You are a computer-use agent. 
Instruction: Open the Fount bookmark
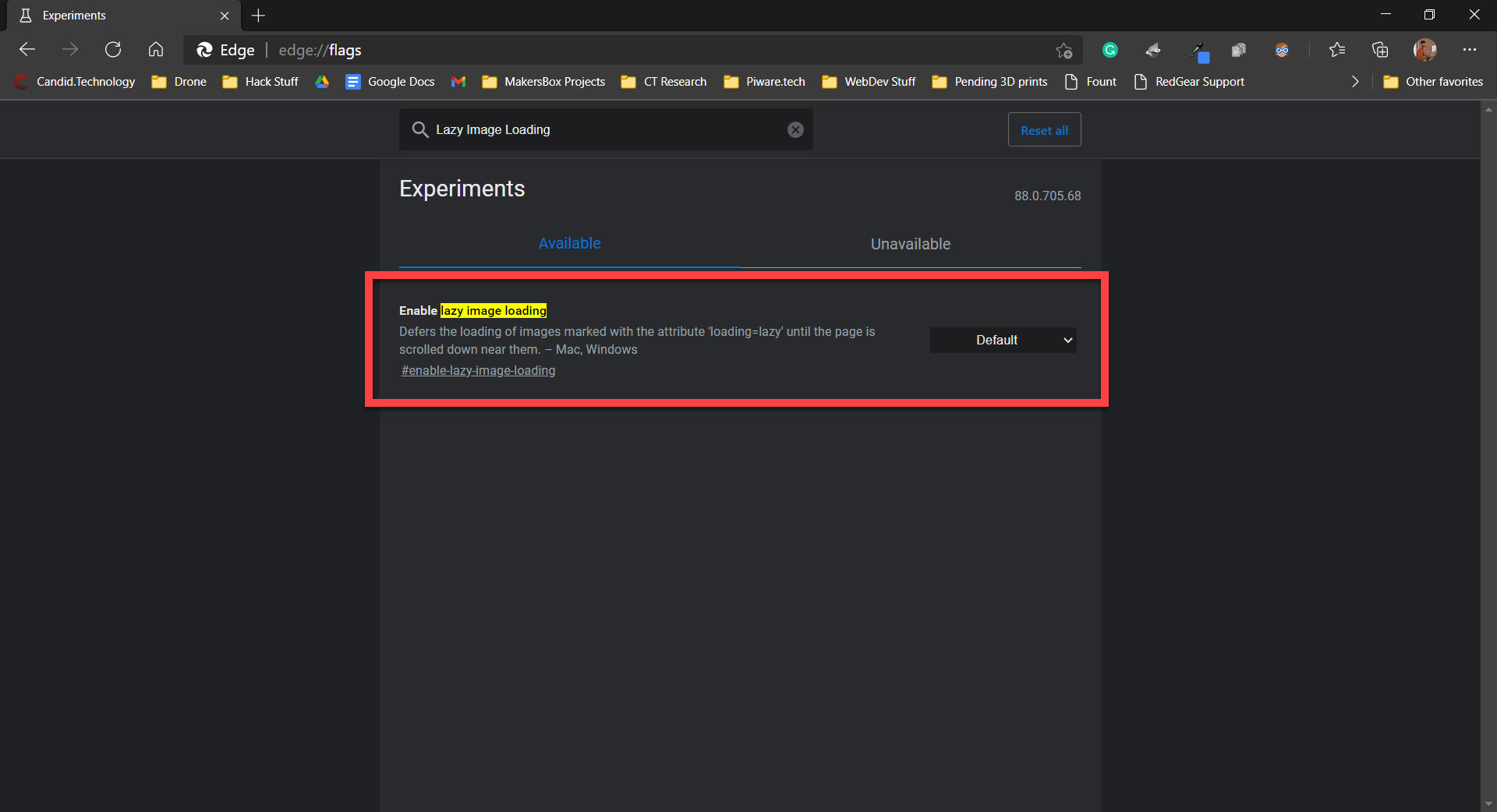point(1090,82)
